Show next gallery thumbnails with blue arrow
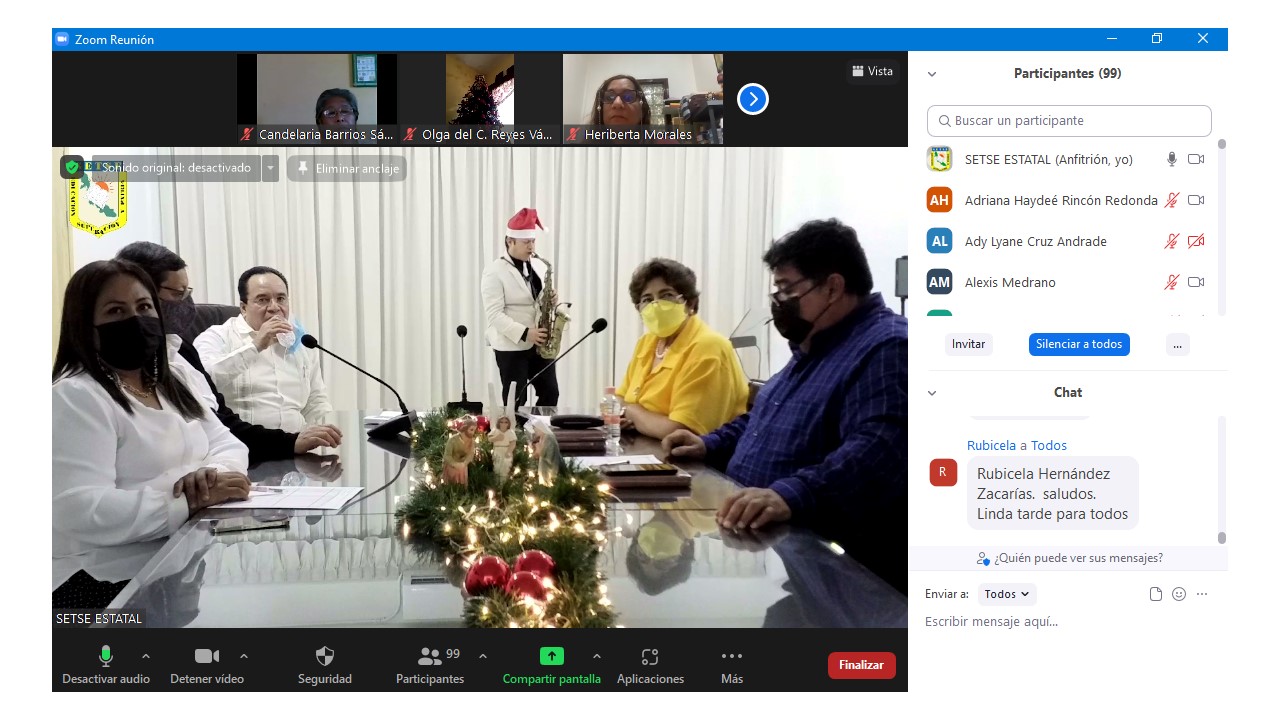This screenshot has height=720, width=1280. click(753, 99)
